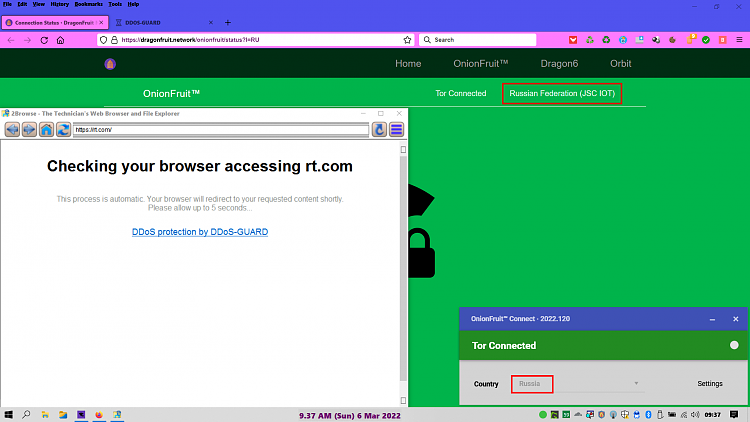Open the View menu

click(38, 4)
